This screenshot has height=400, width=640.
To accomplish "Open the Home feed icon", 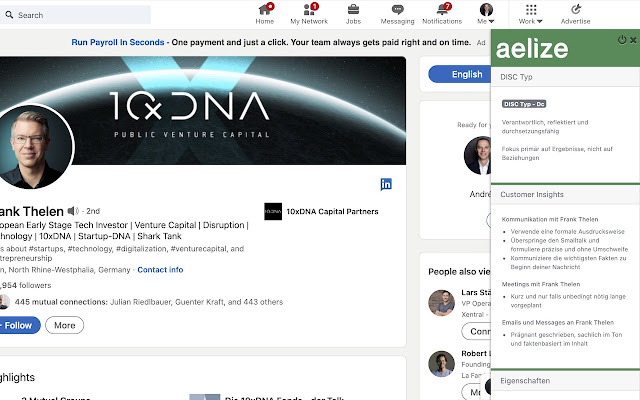I will click(x=265, y=13).
